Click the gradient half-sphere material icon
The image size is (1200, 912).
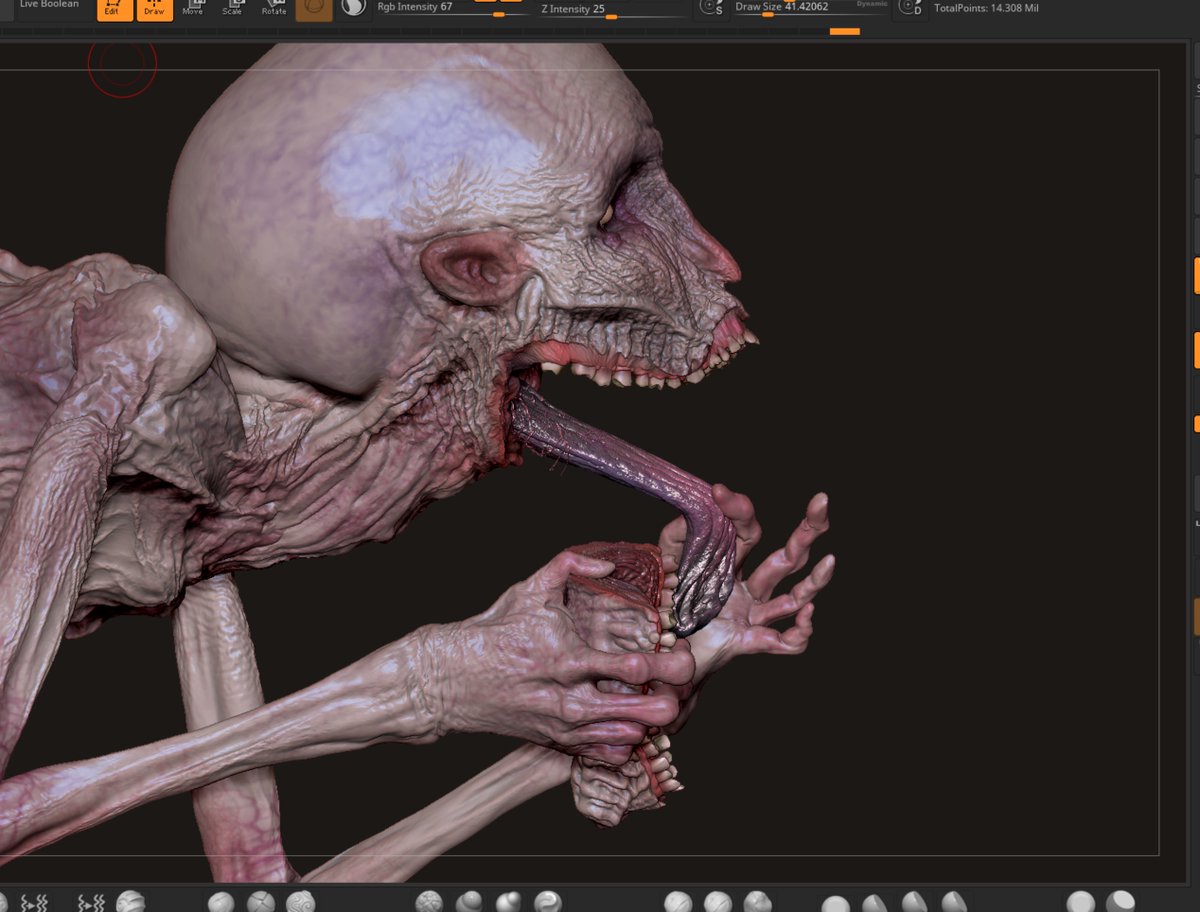[x=352, y=12]
